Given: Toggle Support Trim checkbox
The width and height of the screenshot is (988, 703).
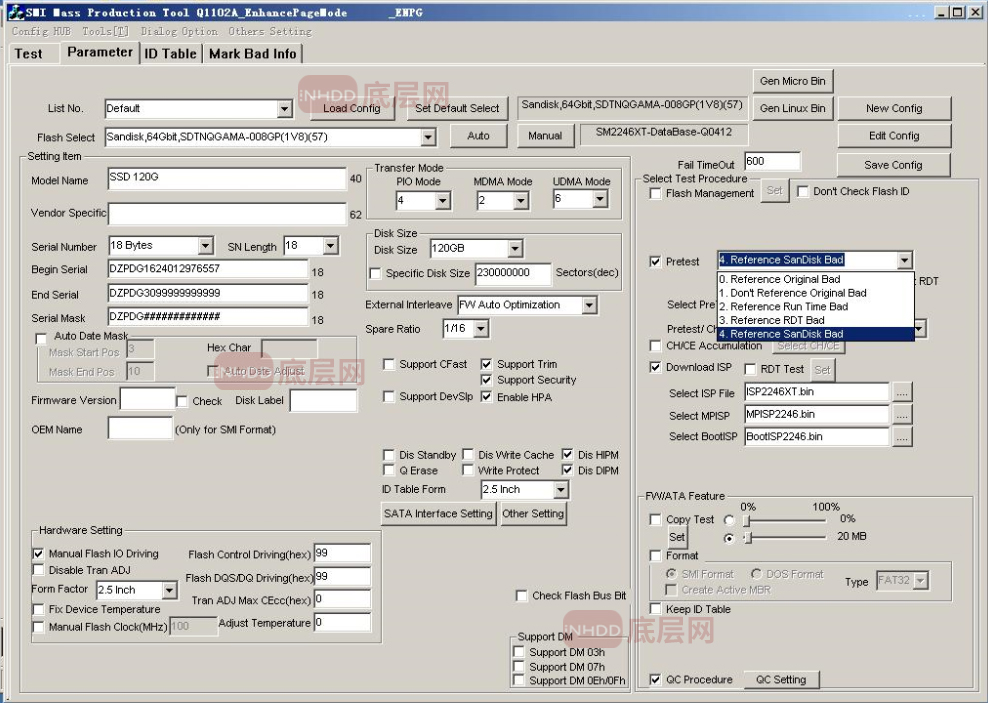Looking at the screenshot, I should pyautogui.click(x=486, y=364).
